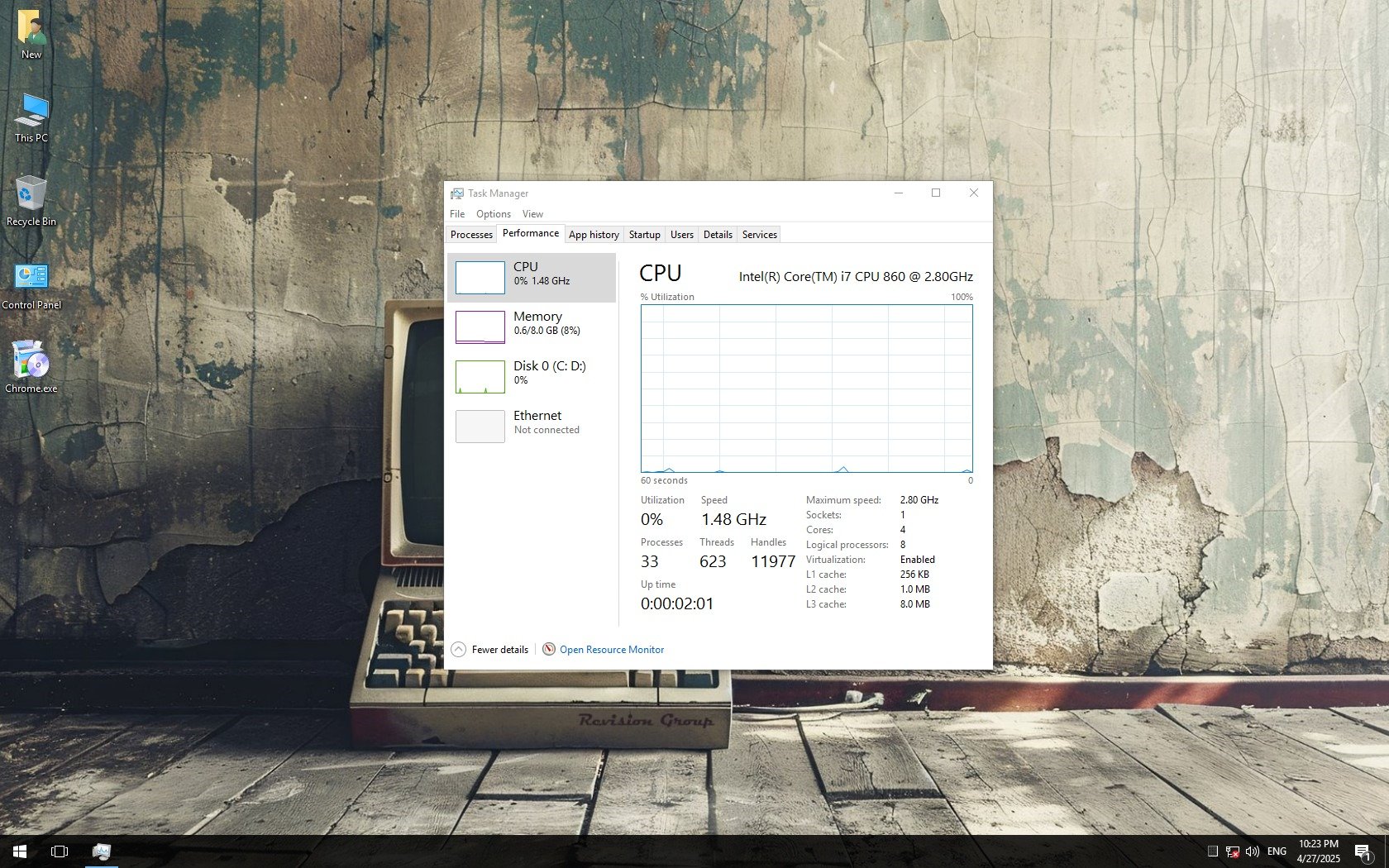Open the volume speaker tray icon

tap(1252, 851)
